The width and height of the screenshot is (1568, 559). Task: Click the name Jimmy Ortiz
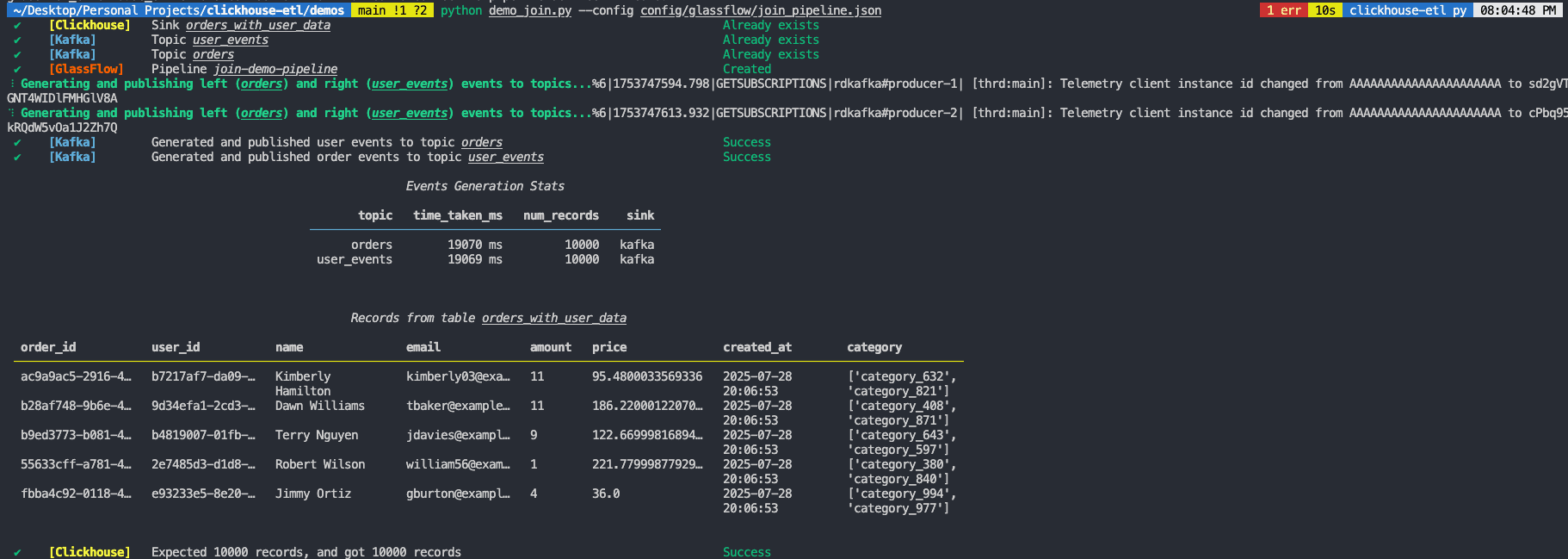pos(313,494)
